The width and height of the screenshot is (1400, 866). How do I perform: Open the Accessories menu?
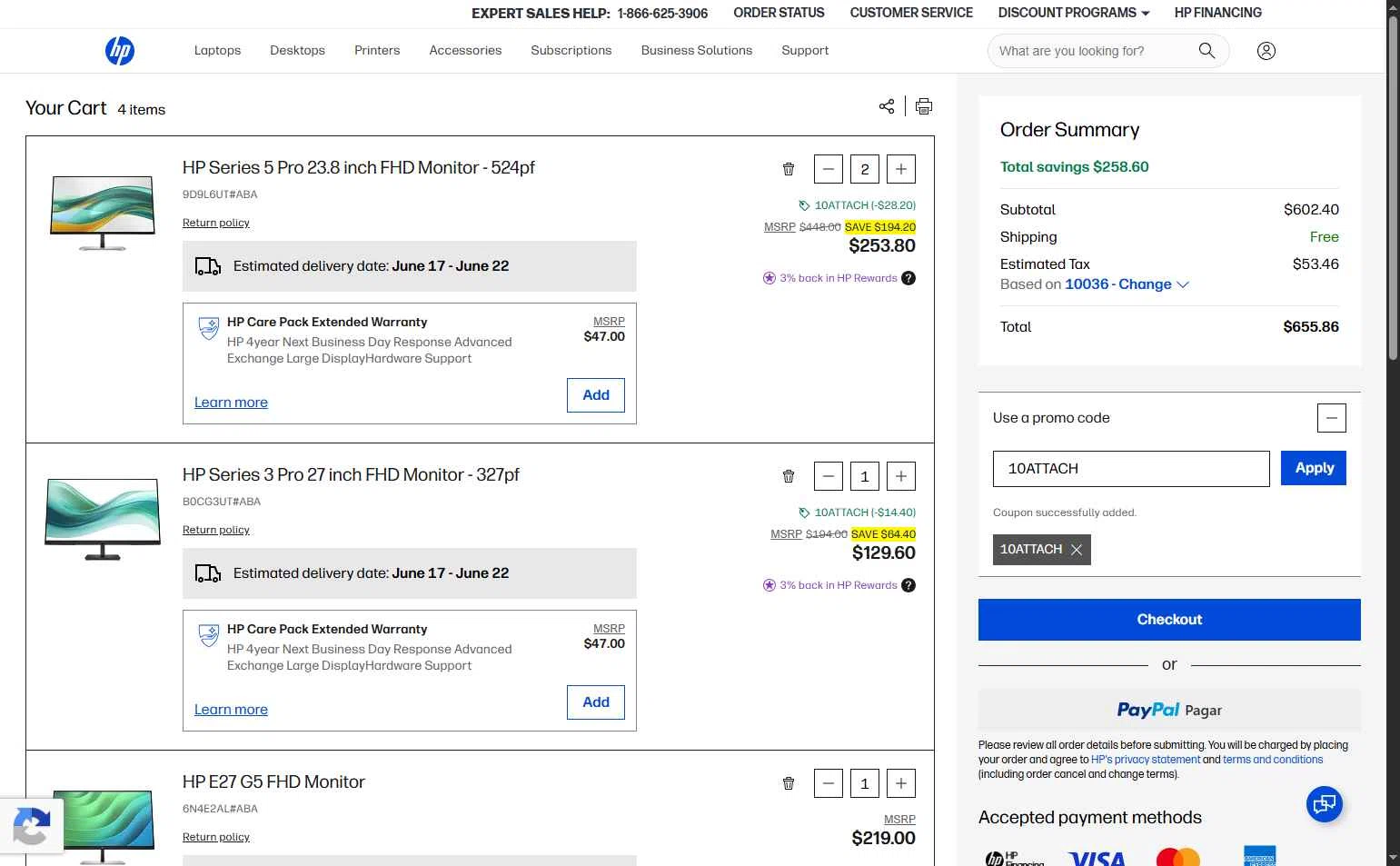[465, 51]
